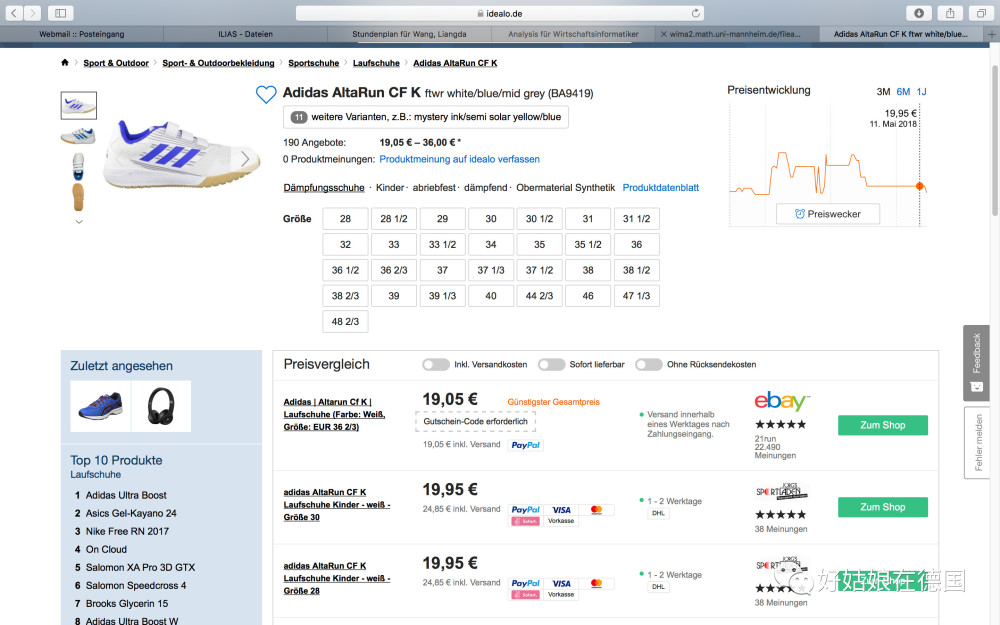Set price history to 3M
The image size is (1000, 625).
click(883, 91)
